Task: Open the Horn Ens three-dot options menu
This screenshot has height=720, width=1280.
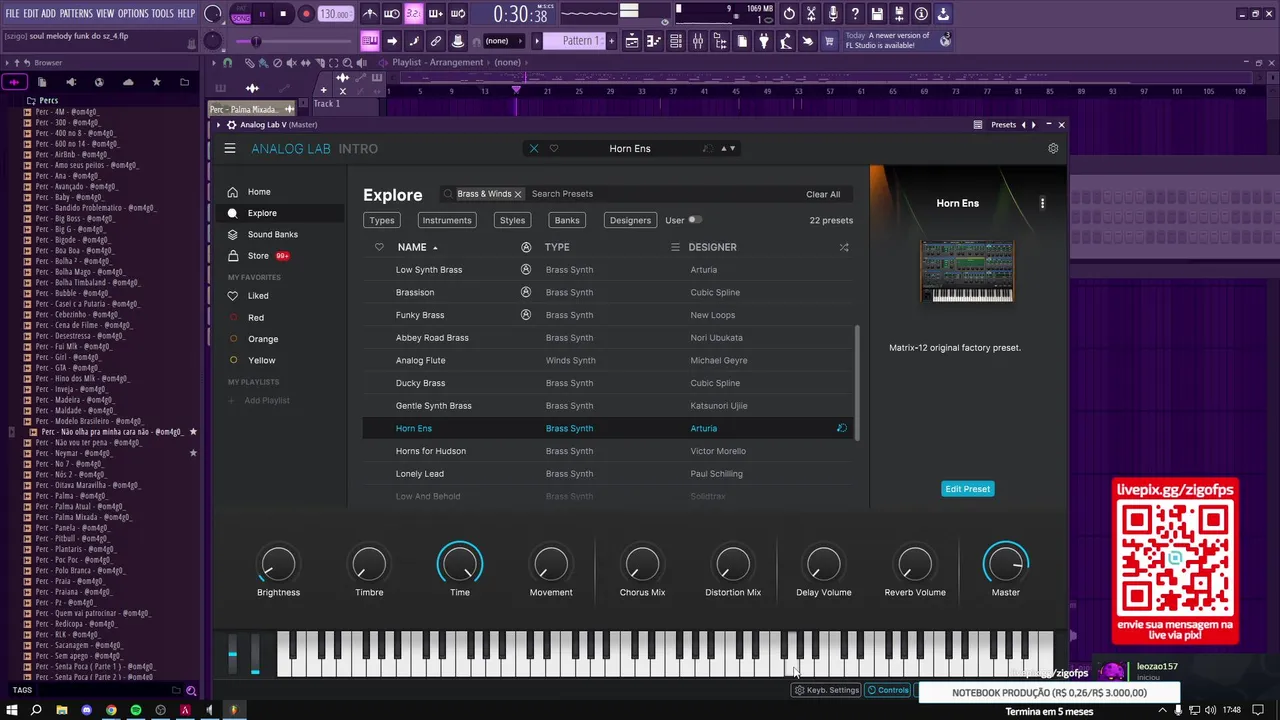Action: [1042, 203]
